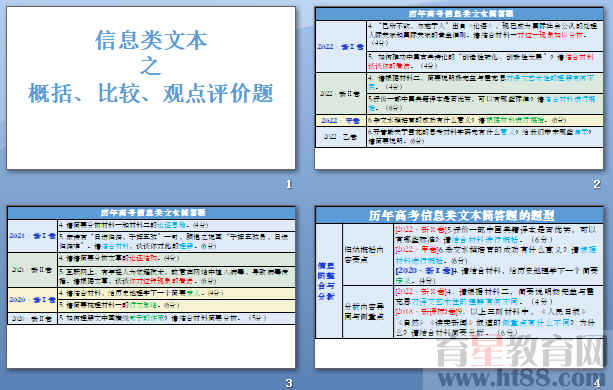This screenshot has height=390, width=613.
Task: Click the 历年高考信息类文本简答题的题型 header
Action: [x=459, y=215]
